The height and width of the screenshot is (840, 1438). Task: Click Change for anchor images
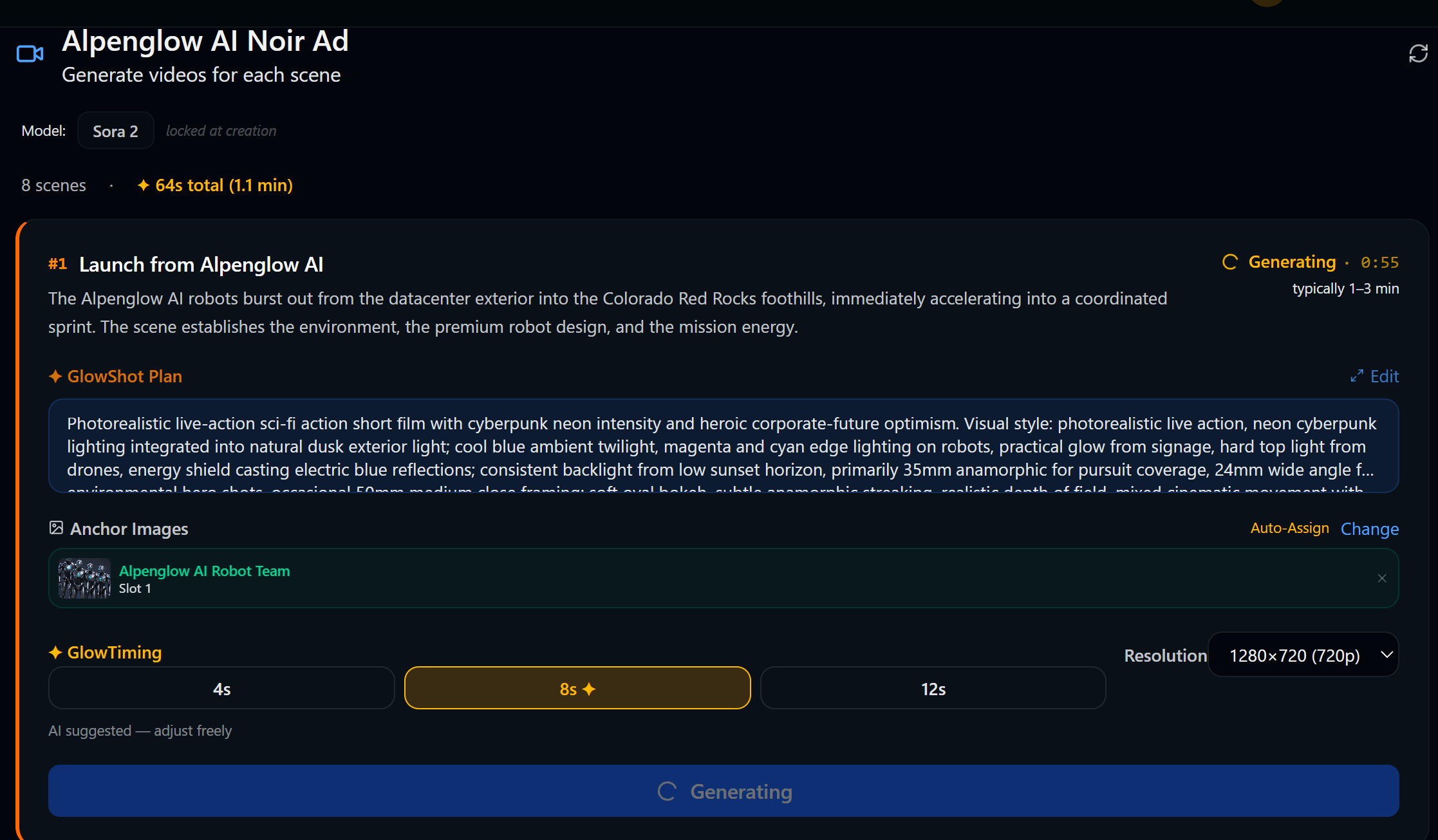pyautogui.click(x=1370, y=529)
